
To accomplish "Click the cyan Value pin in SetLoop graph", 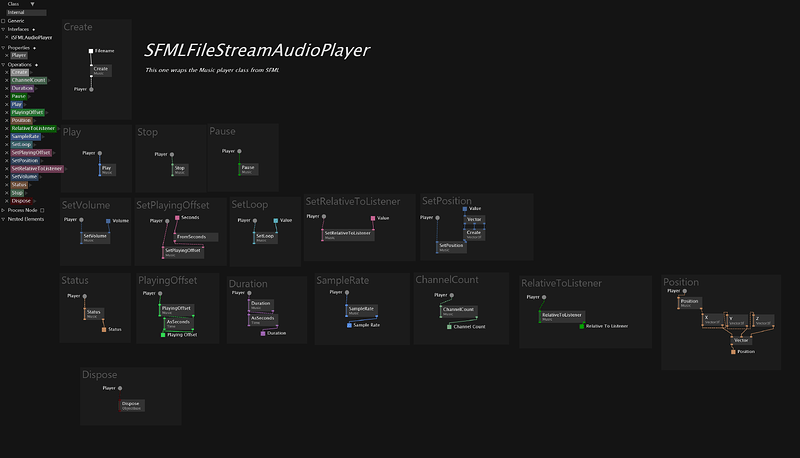I will [276, 221].
